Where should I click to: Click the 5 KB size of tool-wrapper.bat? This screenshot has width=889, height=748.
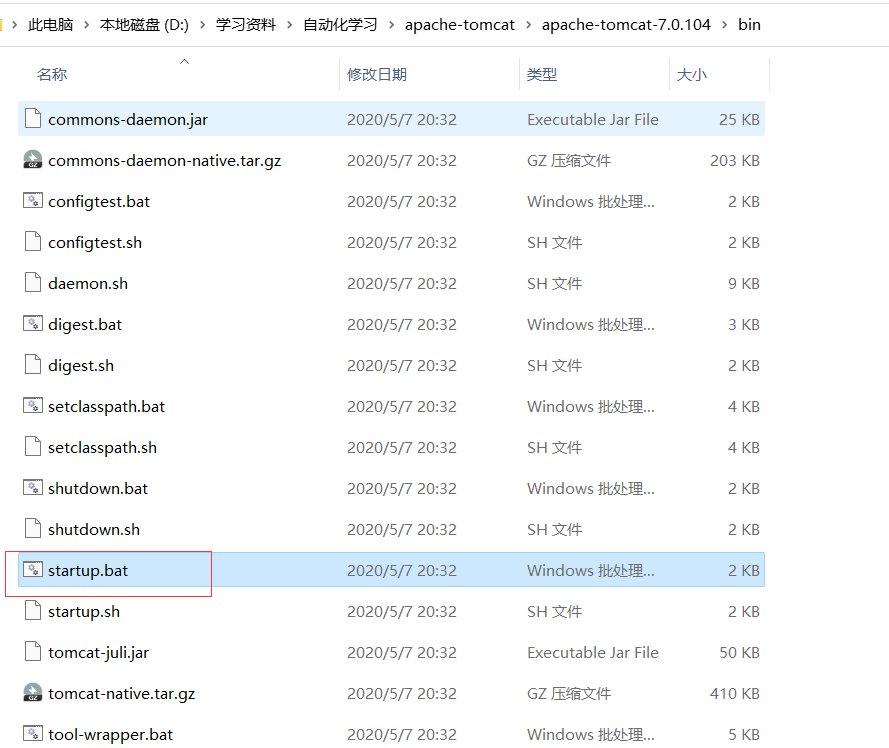pyautogui.click(x=744, y=734)
